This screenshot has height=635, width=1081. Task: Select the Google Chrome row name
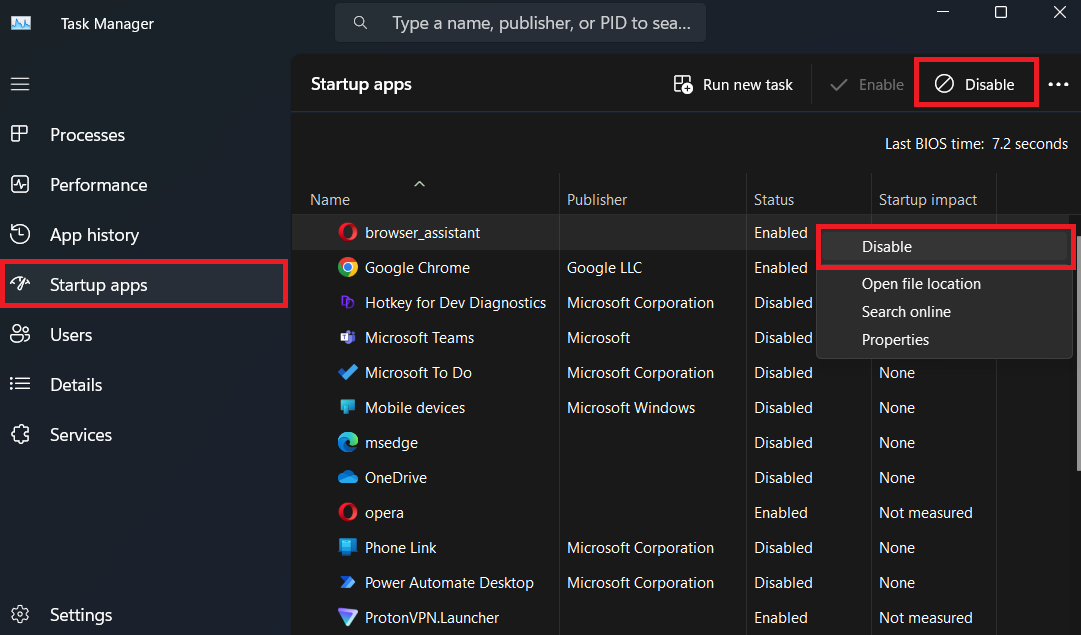pos(417,268)
